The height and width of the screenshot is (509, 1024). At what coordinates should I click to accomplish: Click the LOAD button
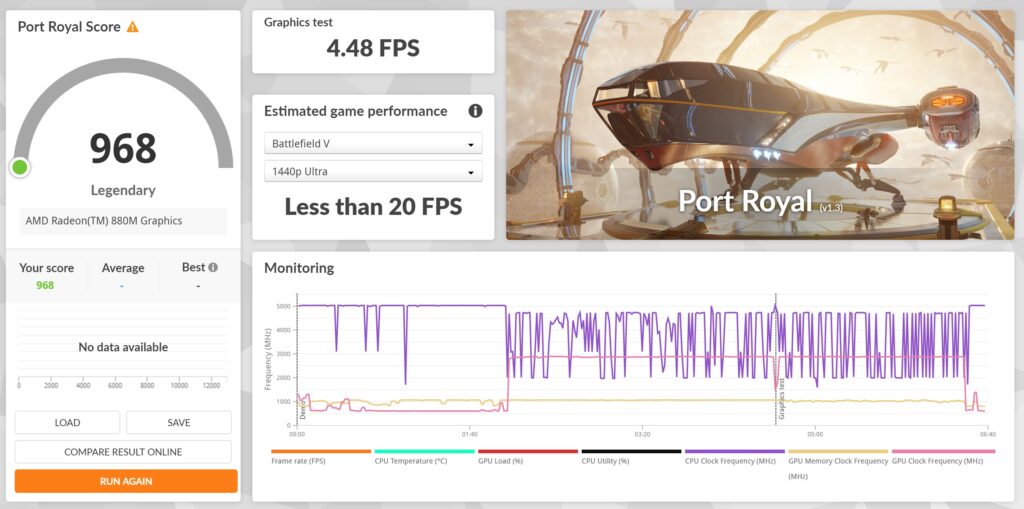pos(67,423)
